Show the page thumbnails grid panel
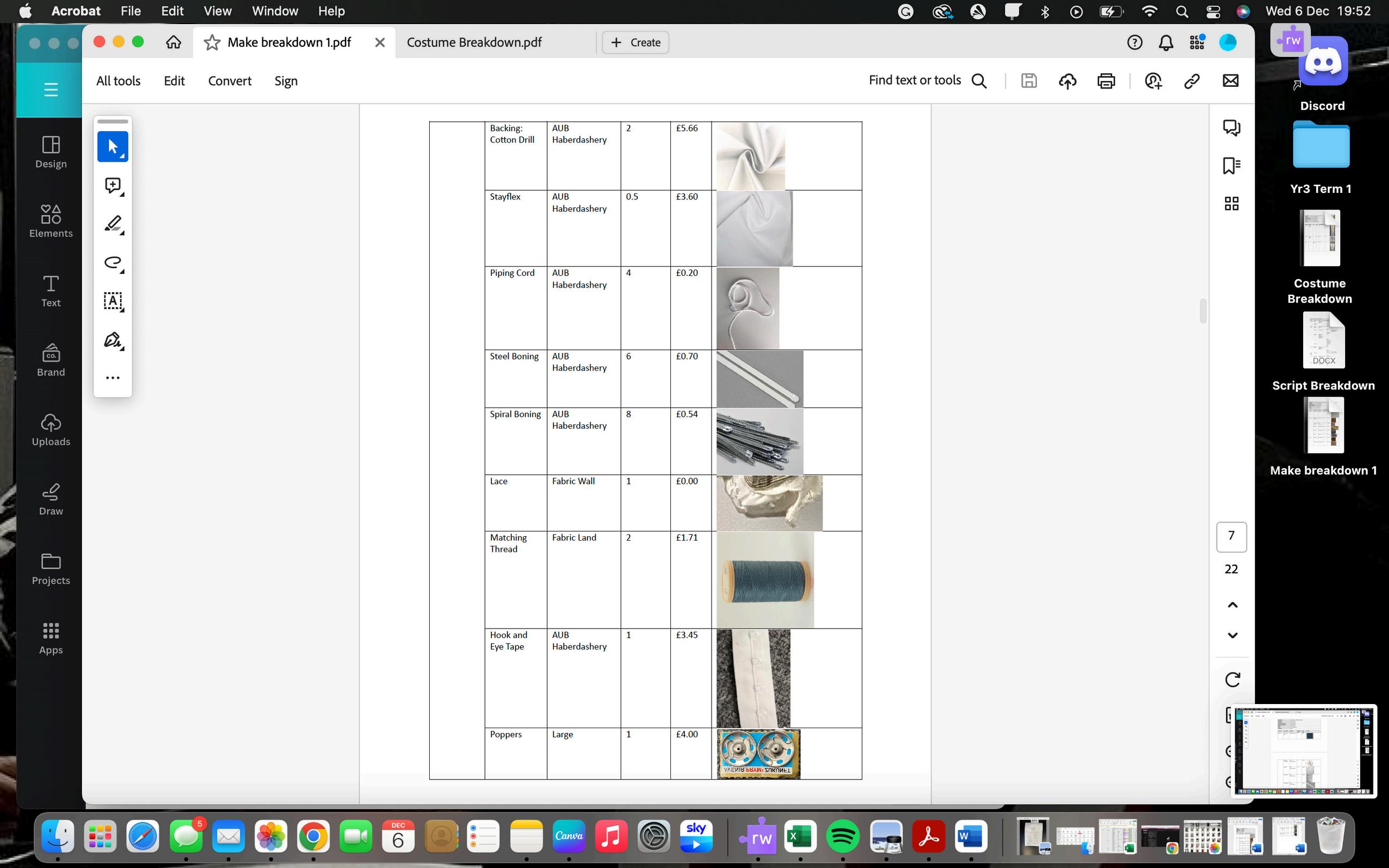Viewport: 1389px width, 868px height. pos(1231,204)
